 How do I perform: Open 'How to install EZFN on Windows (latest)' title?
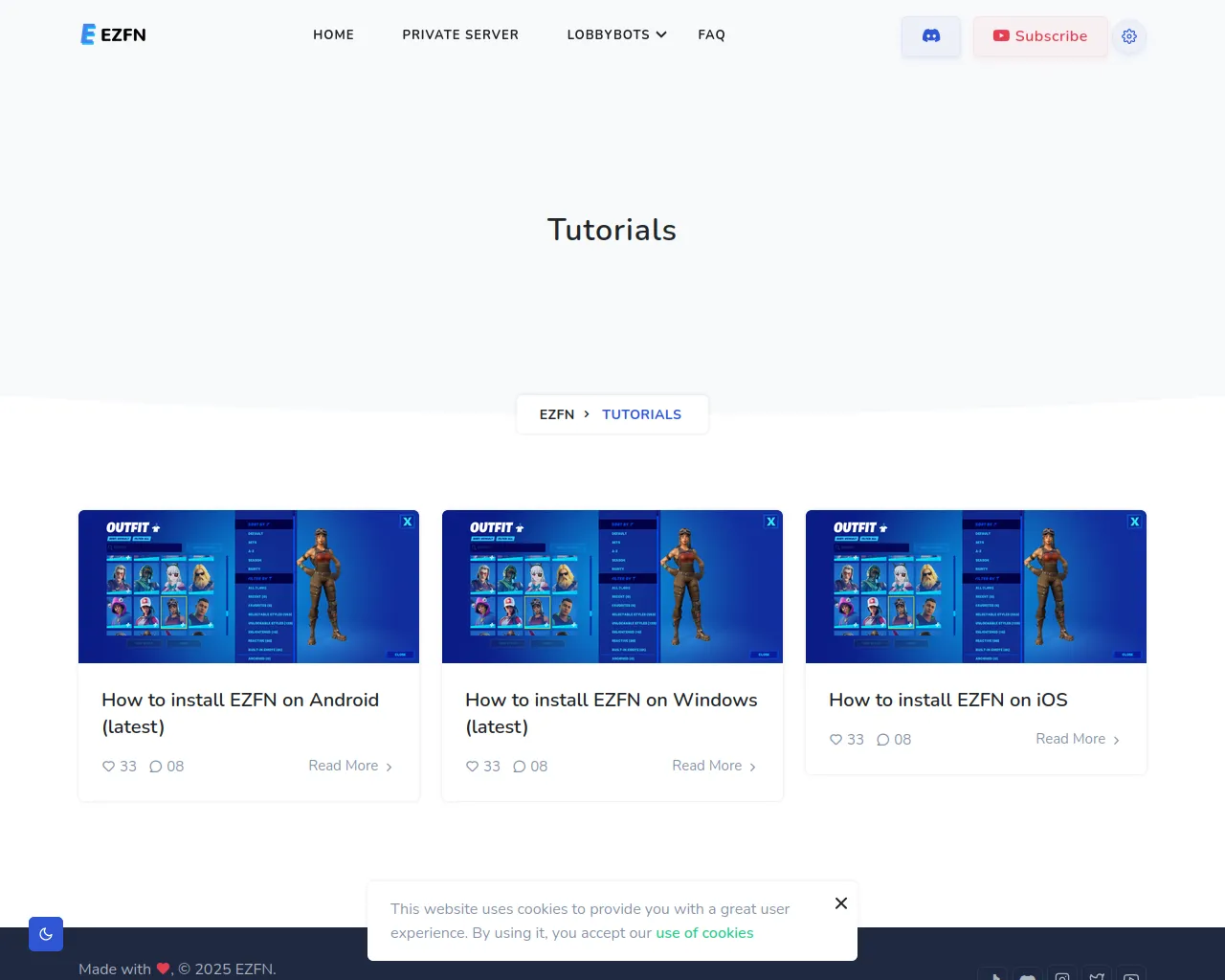tap(612, 713)
